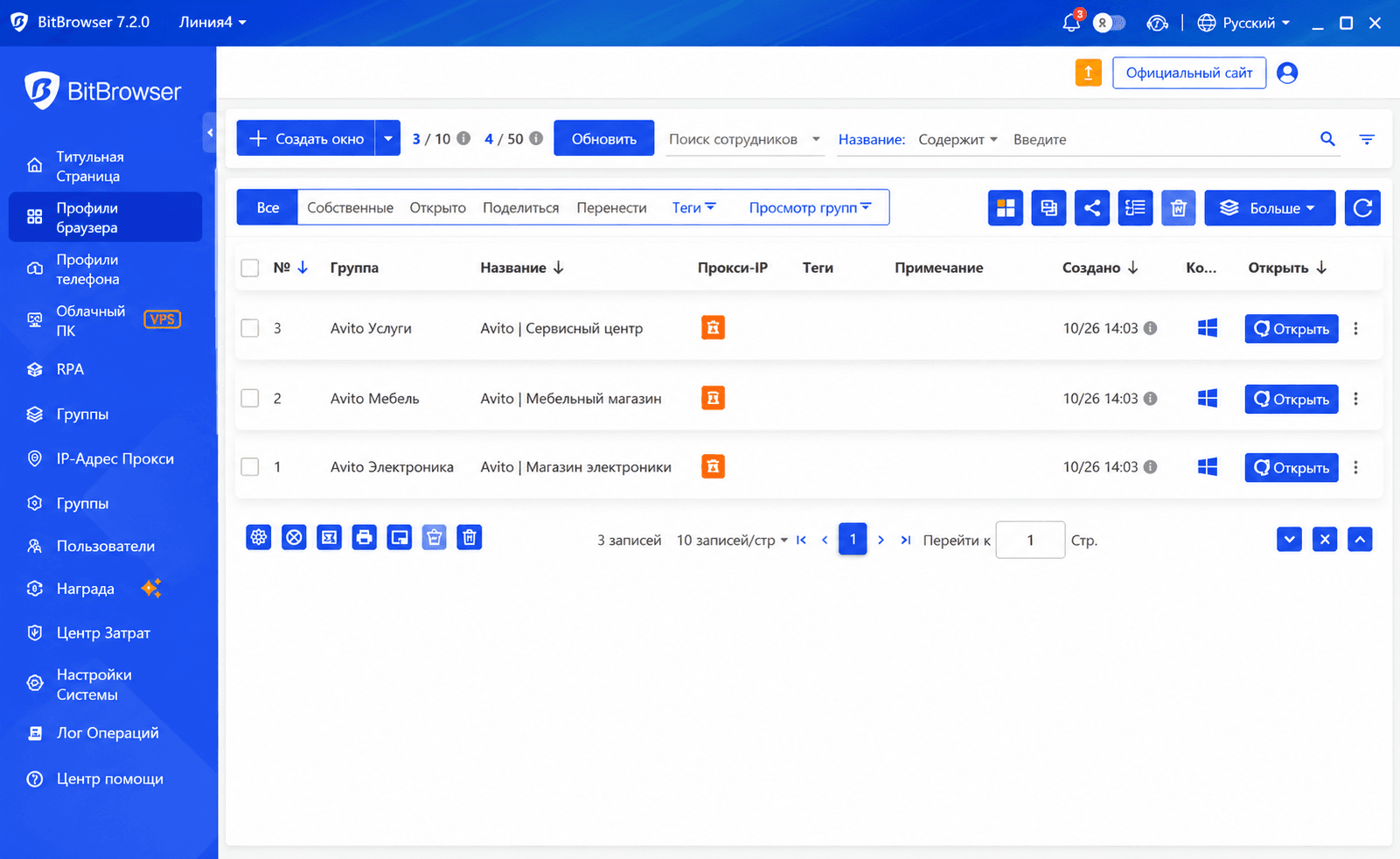1400x859 pixels.
Task: Open the Поиск сотрудников dropdown
Action: pyautogui.click(x=745, y=139)
